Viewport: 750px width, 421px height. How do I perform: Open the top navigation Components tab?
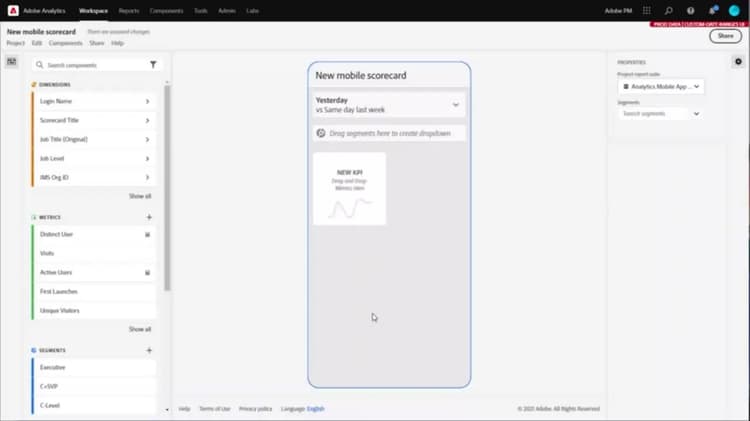pos(166,11)
